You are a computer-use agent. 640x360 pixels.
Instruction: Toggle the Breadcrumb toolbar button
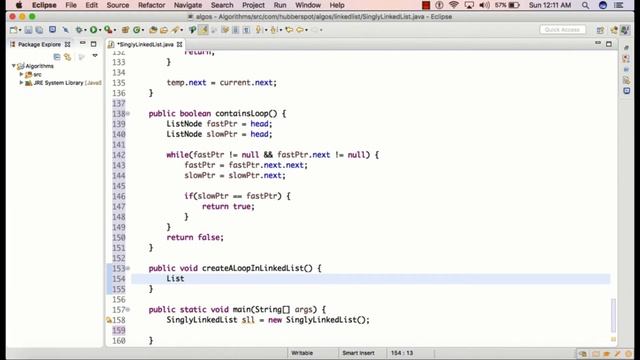192,30
